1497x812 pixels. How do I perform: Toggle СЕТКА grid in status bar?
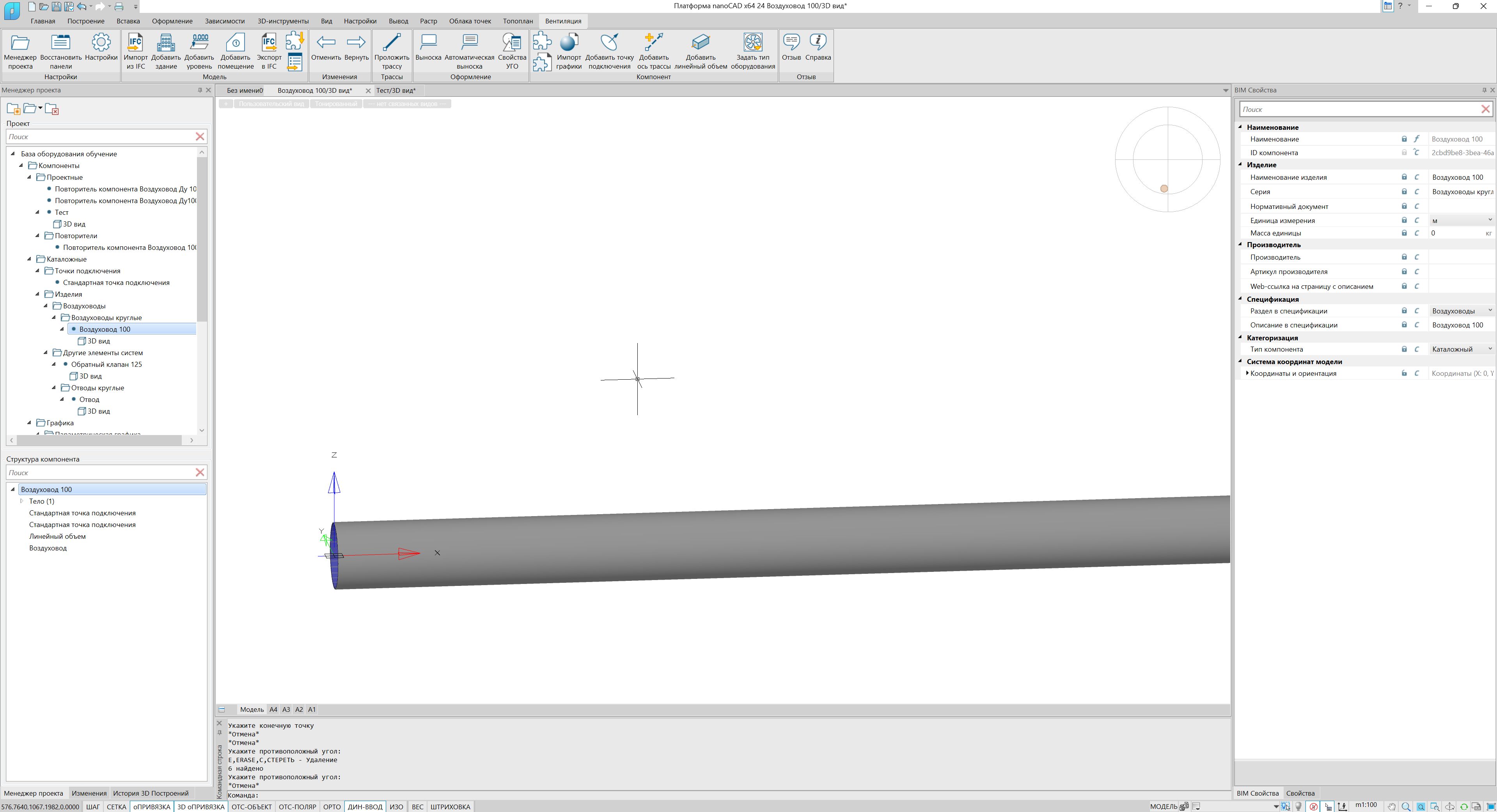tap(116, 807)
